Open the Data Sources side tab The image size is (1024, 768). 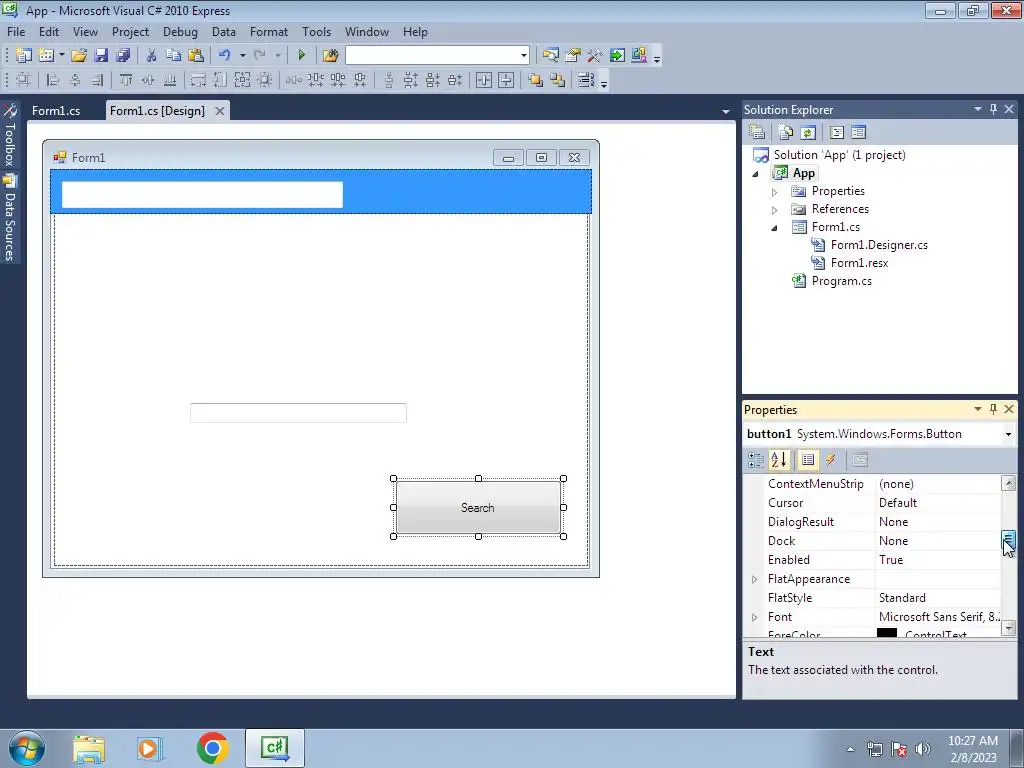pyautogui.click(x=9, y=217)
